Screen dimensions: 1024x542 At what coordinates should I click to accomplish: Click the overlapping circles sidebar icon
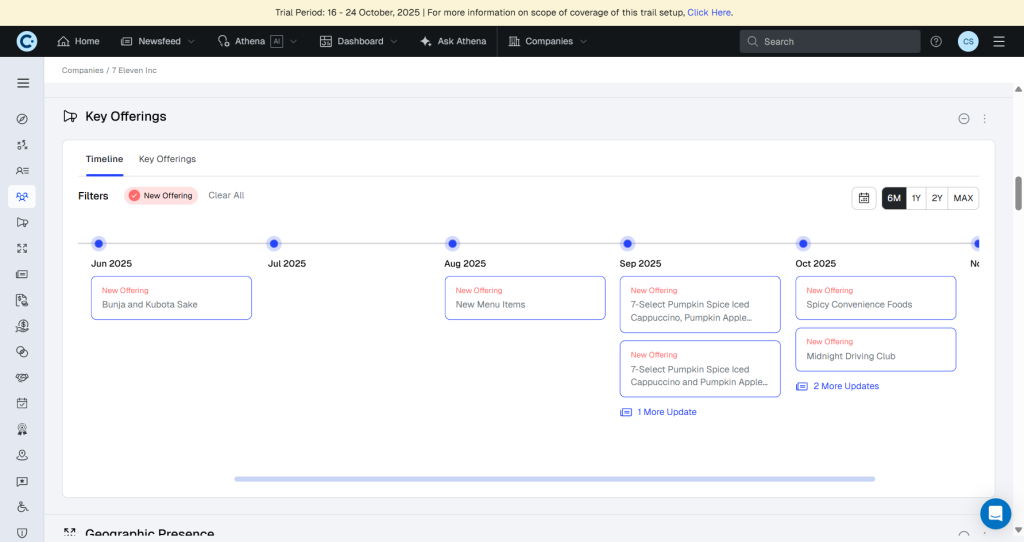22,352
